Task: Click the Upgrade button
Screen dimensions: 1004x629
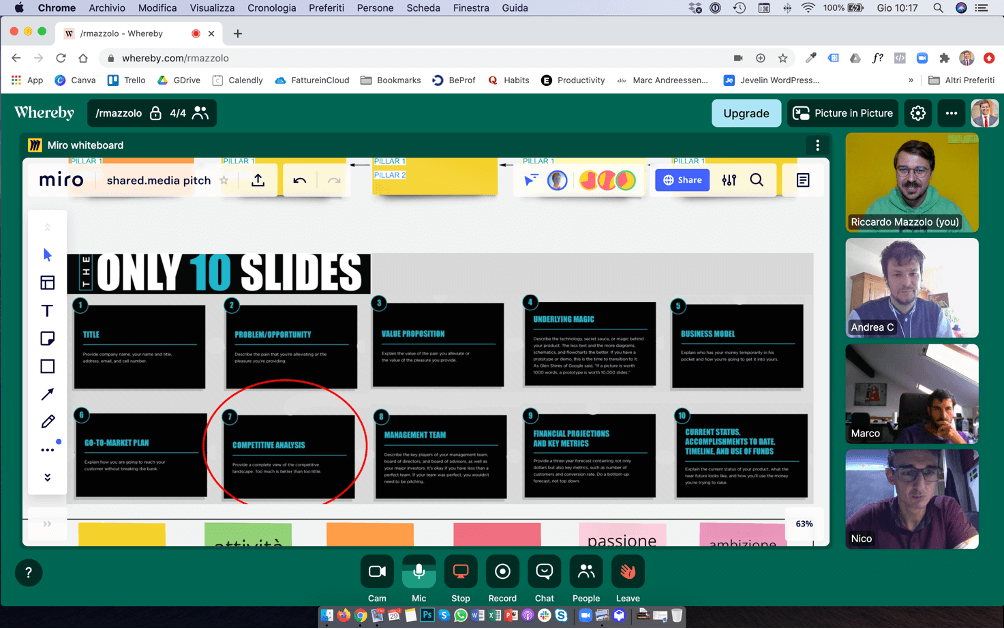Action: (746, 113)
